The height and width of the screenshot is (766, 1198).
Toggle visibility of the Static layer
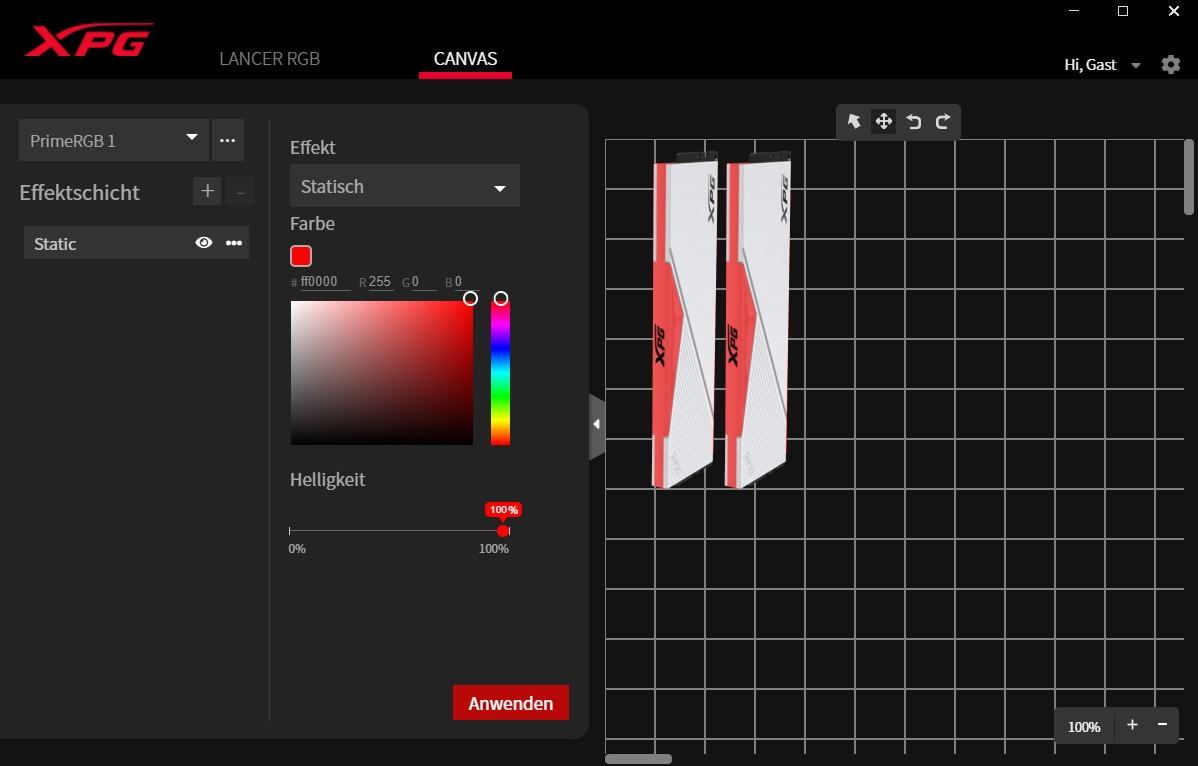(203, 243)
